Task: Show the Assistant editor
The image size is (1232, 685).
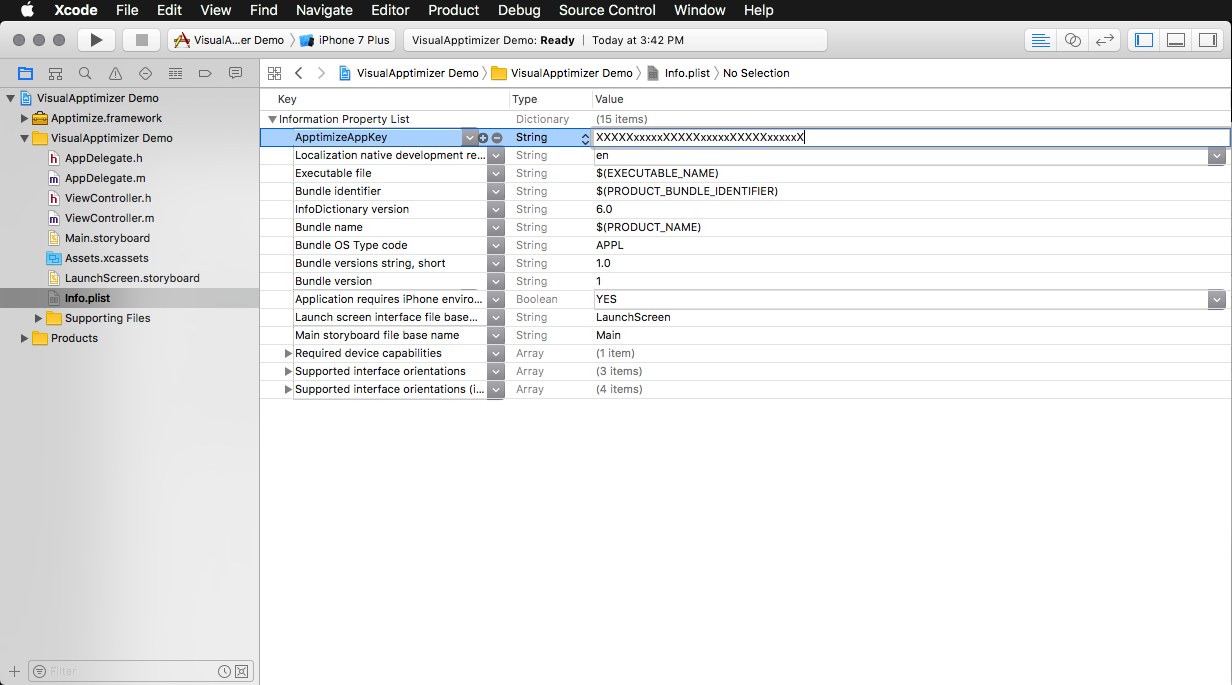Action: pos(1073,40)
